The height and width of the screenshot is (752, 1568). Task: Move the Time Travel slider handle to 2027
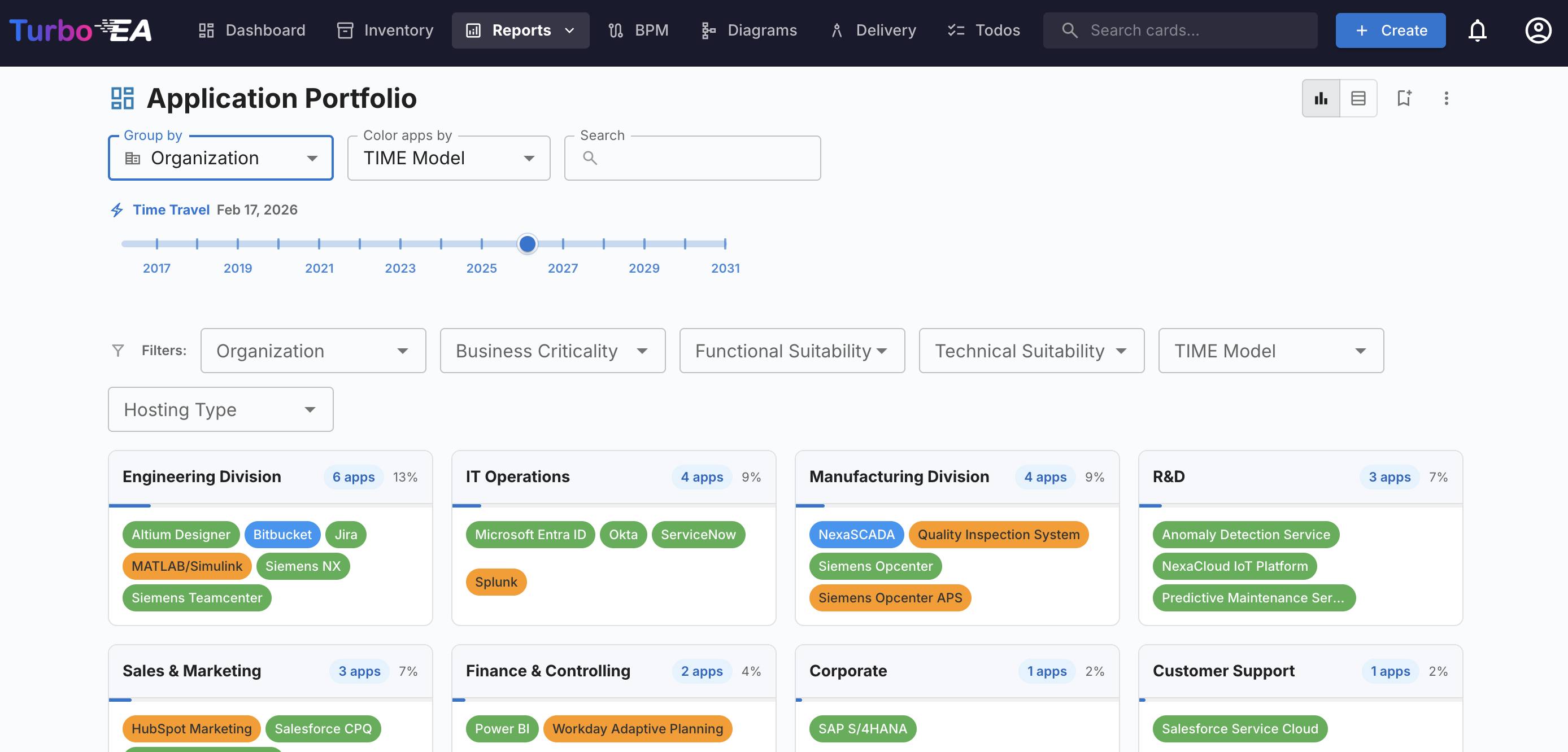click(x=527, y=244)
